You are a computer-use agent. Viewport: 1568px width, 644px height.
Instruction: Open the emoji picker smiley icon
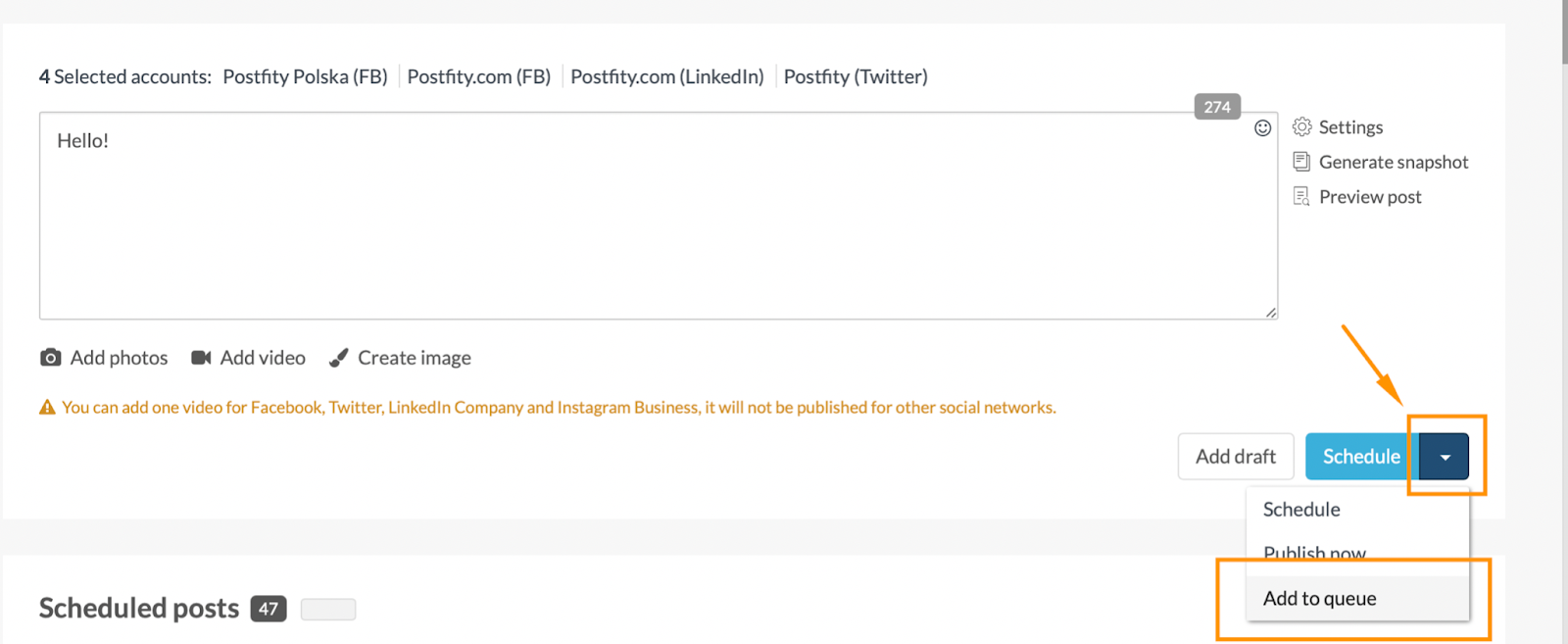(x=1262, y=128)
